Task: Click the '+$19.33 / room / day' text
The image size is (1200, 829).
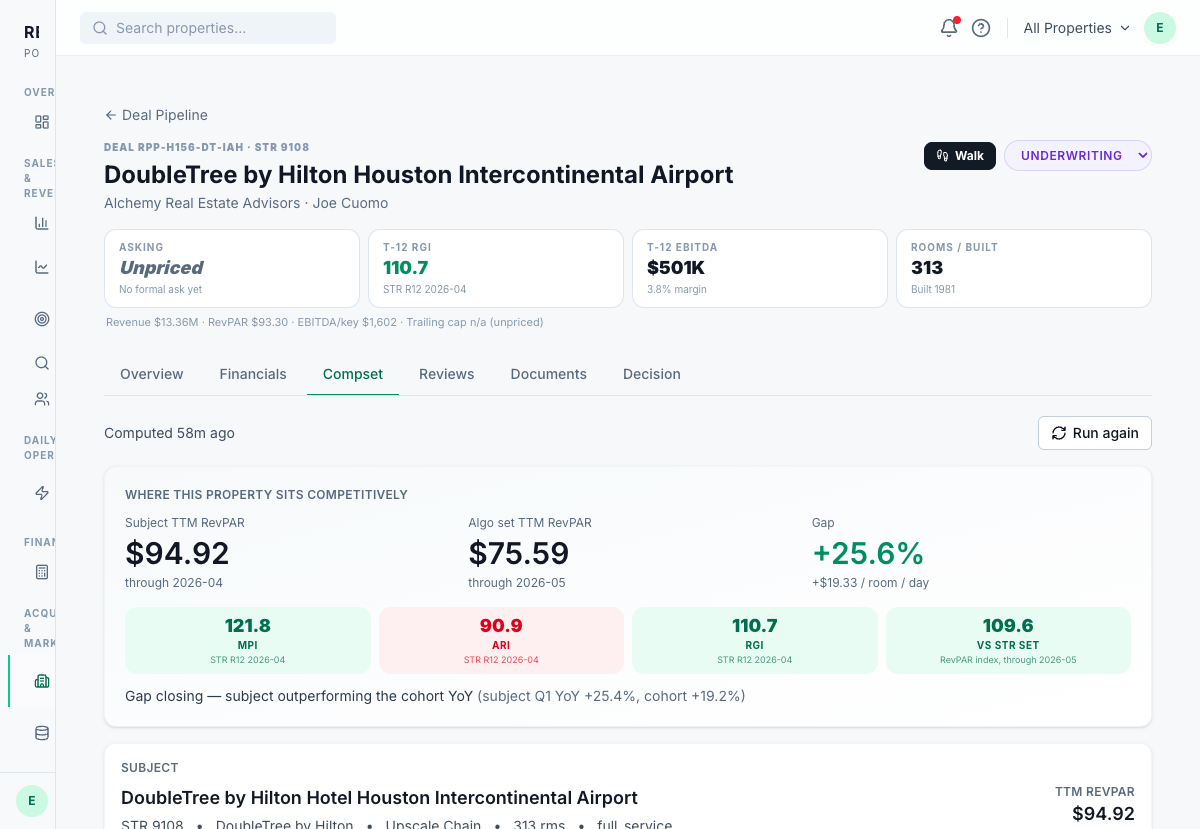Action: coord(871,583)
